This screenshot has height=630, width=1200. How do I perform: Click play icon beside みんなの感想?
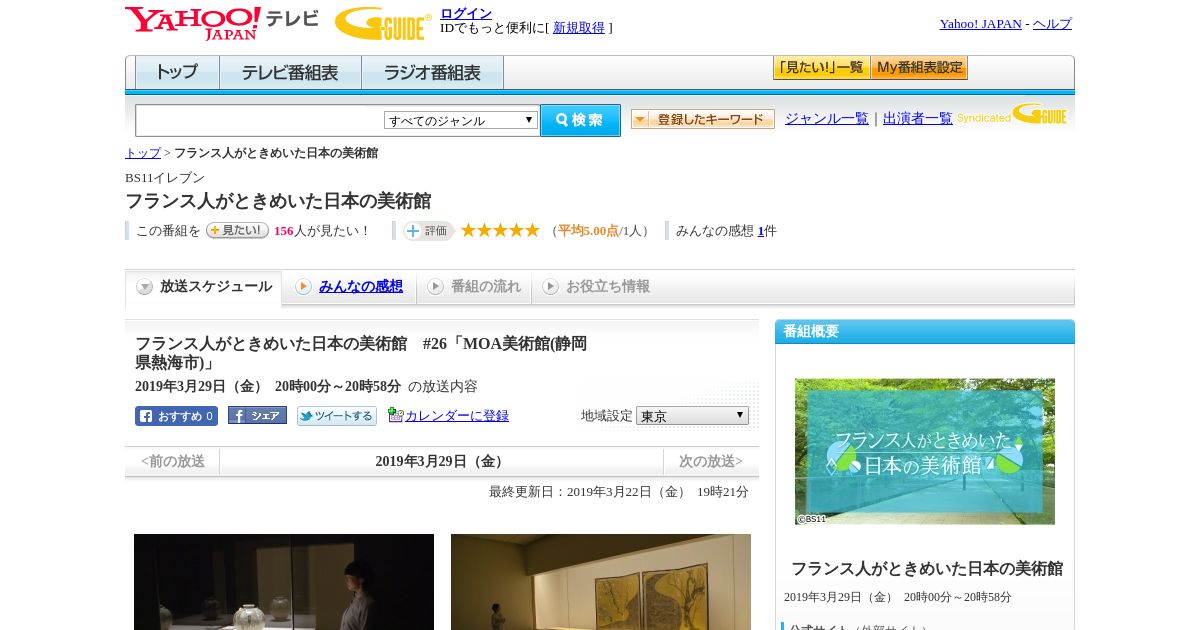coord(303,287)
